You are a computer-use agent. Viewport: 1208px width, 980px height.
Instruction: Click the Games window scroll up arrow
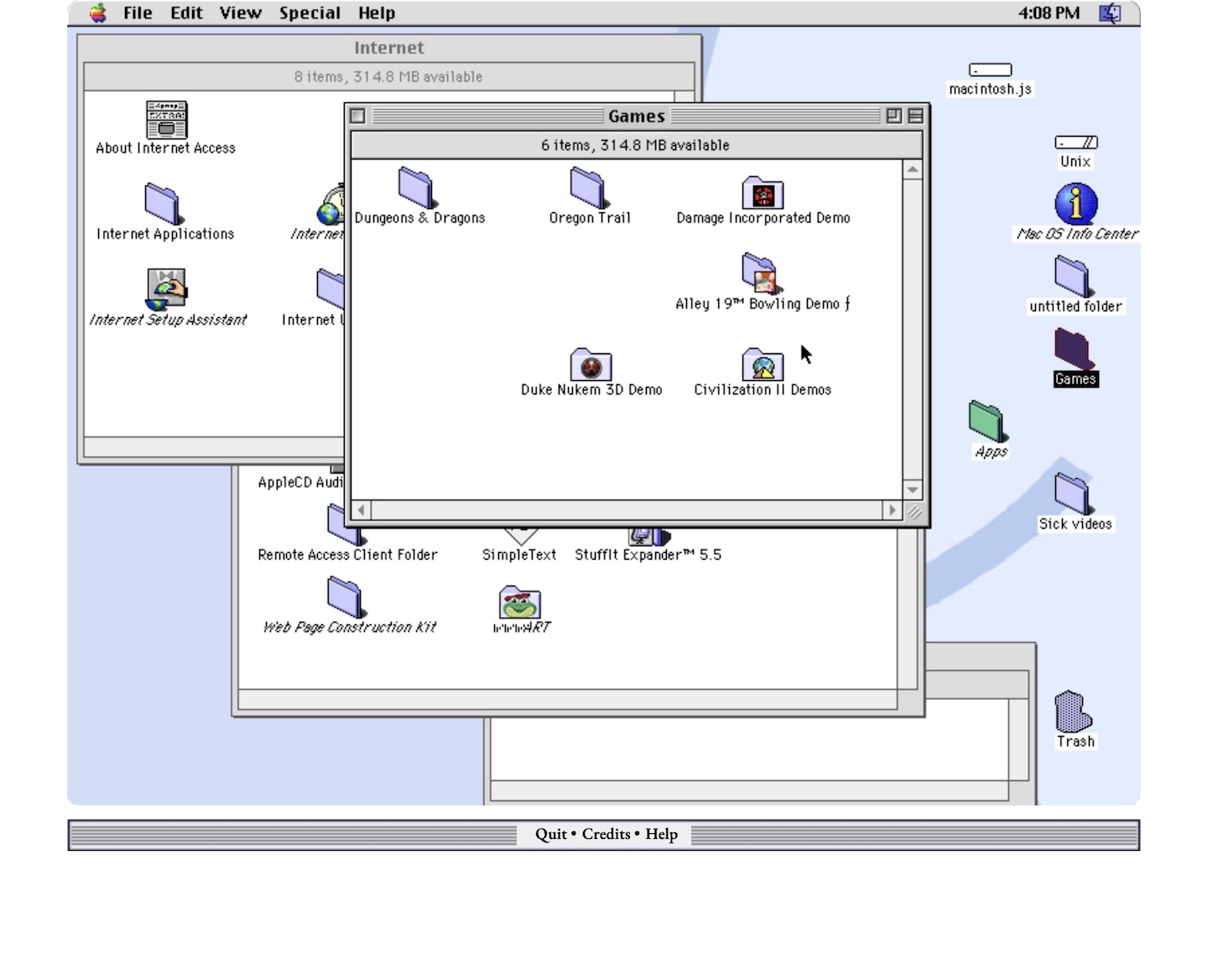tap(913, 170)
